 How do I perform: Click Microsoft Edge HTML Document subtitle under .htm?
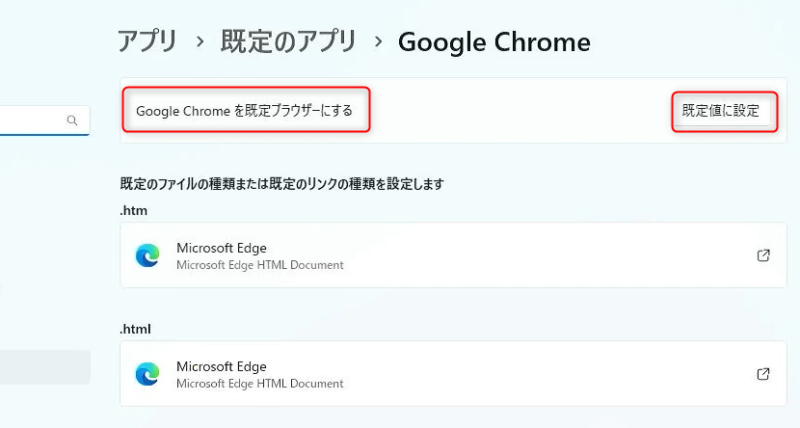pos(260,265)
